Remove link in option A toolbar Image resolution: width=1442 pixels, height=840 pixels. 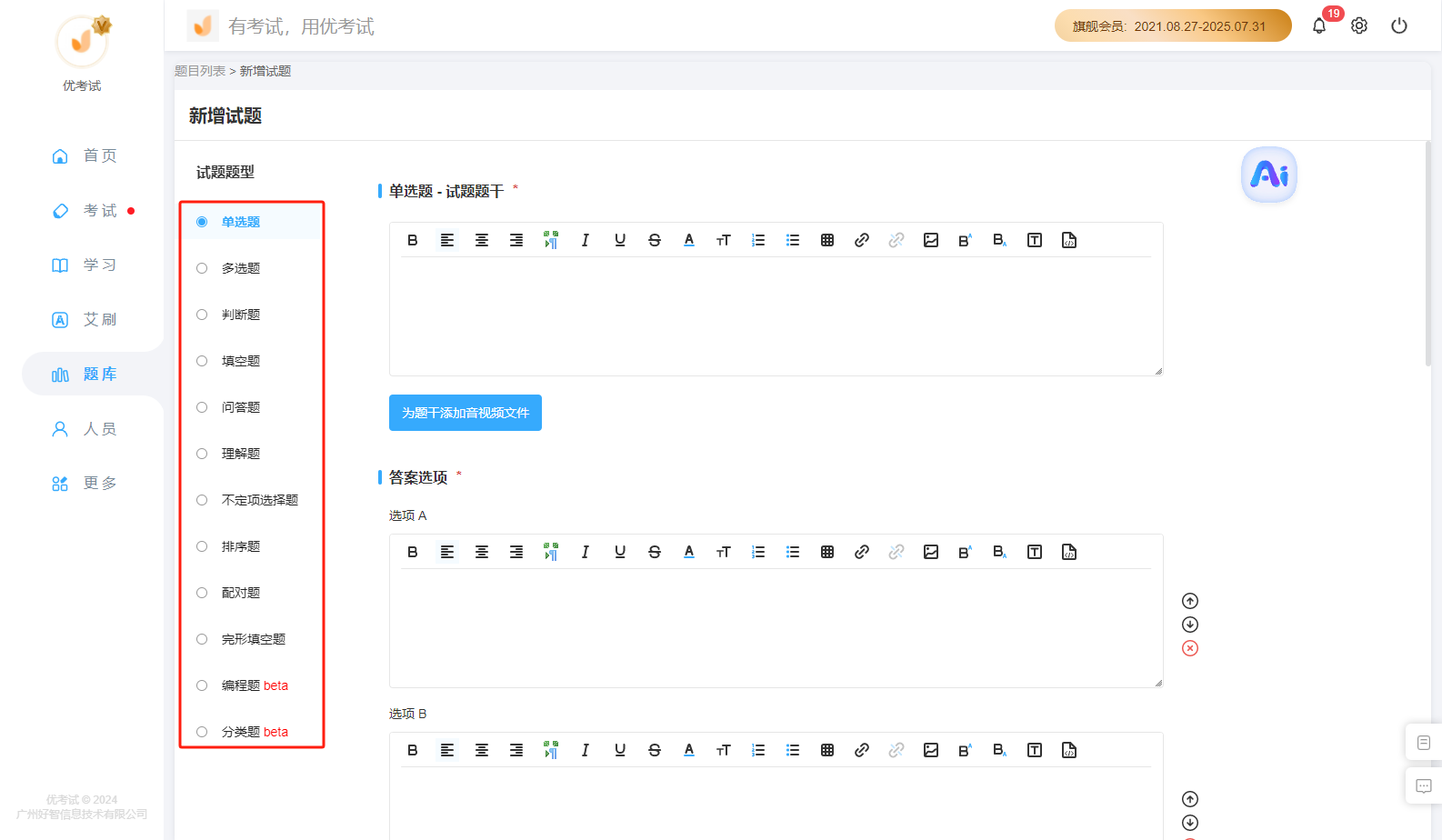pos(896,552)
